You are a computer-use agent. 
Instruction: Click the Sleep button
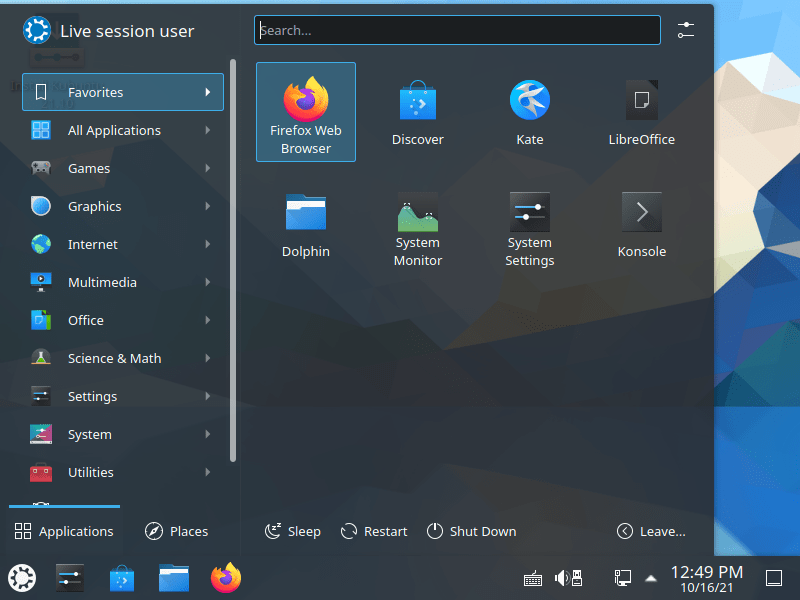[x=293, y=531]
